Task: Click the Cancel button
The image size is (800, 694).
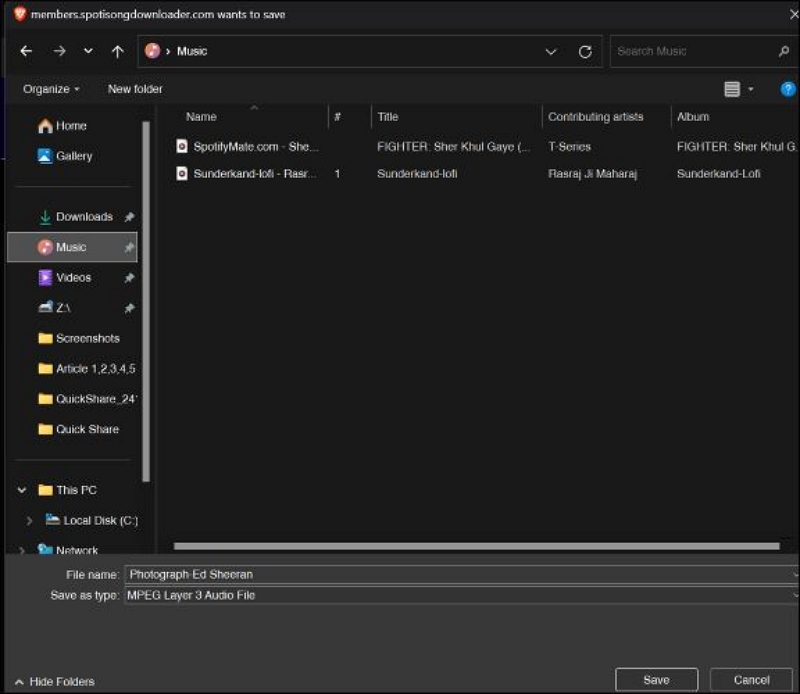Action: [751, 680]
